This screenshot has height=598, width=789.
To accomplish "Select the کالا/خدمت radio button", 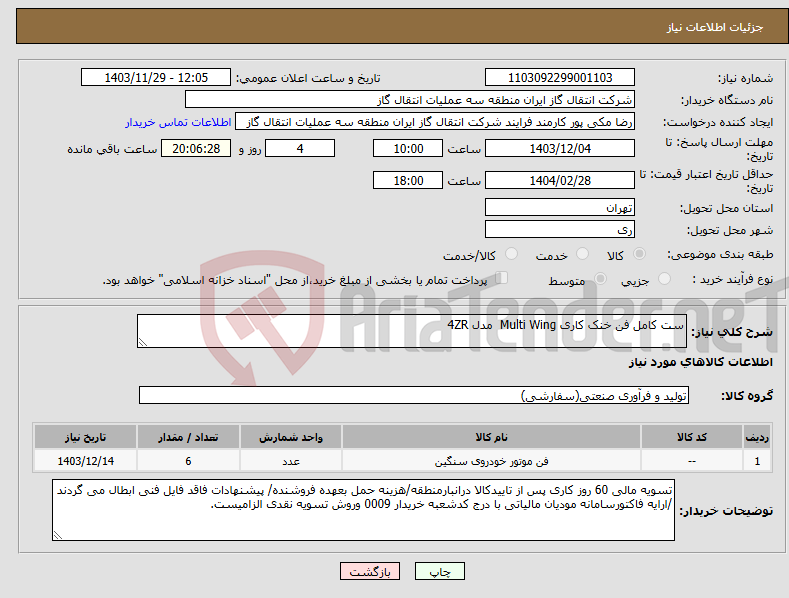I will [x=511, y=254].
